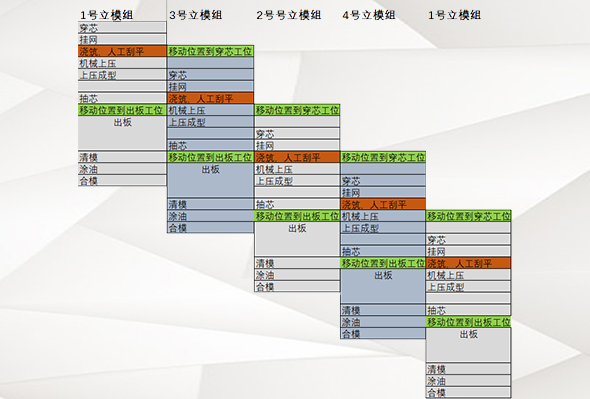Select the 清模 cell in first column
Image resolution: width=590 pixels, height=399 pixels.
122,157
